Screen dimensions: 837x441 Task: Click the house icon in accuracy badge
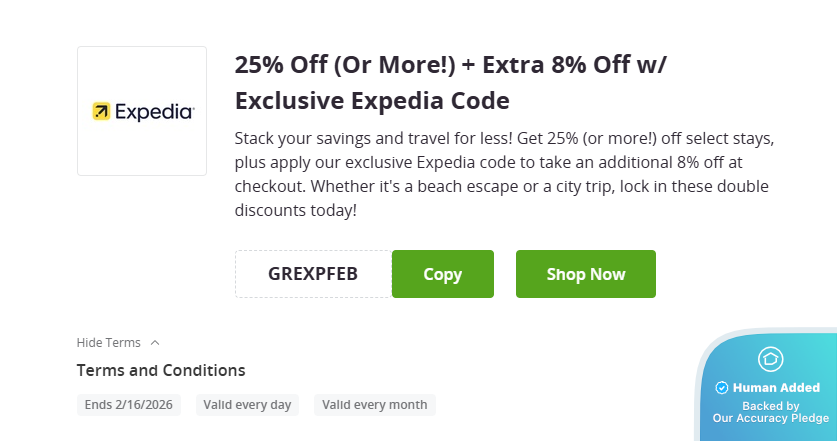770,359
